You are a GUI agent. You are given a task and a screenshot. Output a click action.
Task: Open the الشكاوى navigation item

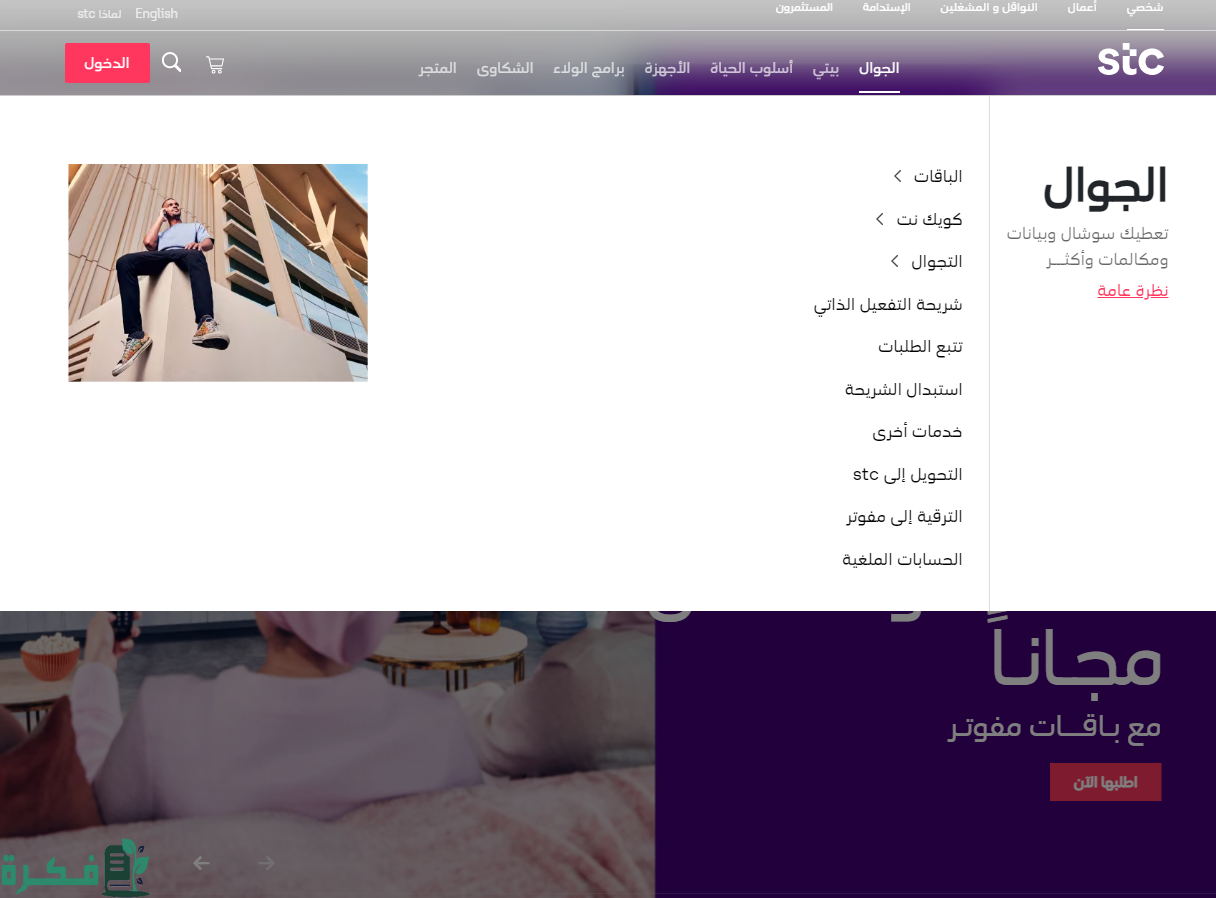pyautogui.click(x=505, y=68)
